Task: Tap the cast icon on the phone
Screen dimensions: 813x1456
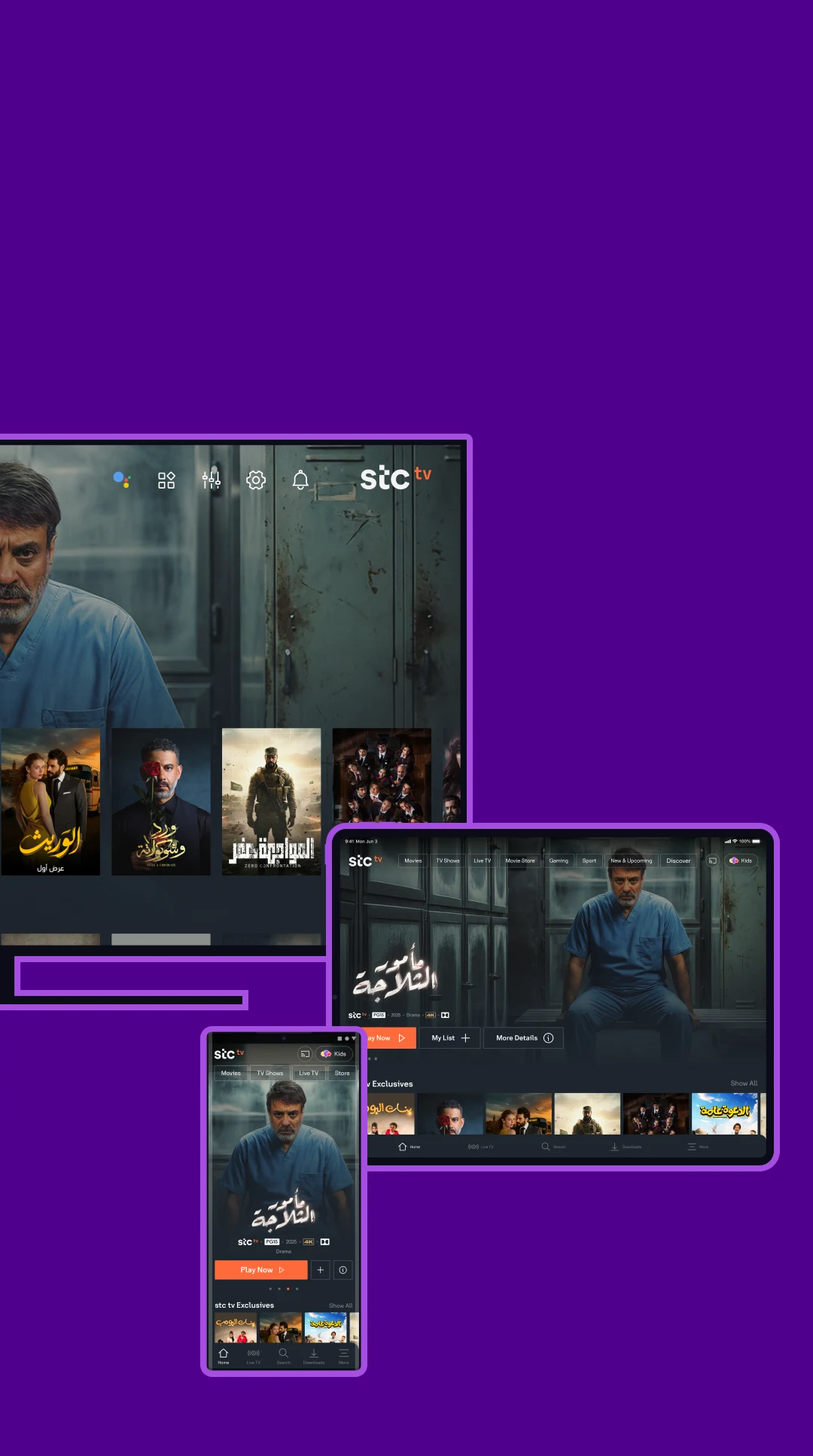Action: point(305,1054)
